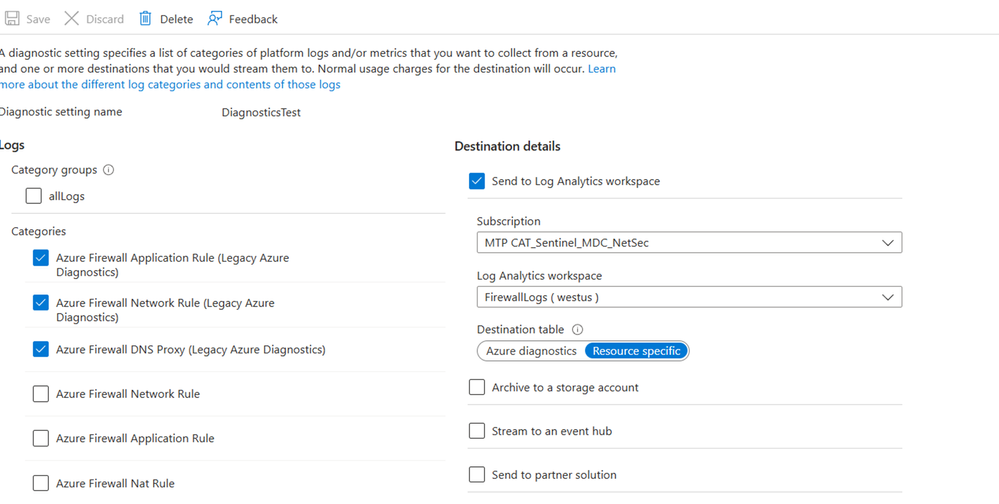Uncheck Azure Firewall DNS Proxy legacy checkbox

(x=41, y=349)
